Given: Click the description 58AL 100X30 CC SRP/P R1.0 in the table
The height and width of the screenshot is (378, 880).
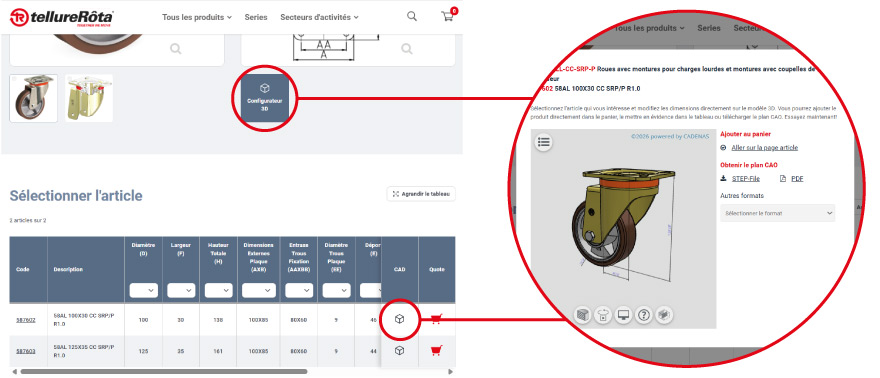Looking at the screenshot, I should tap(83, 320).
